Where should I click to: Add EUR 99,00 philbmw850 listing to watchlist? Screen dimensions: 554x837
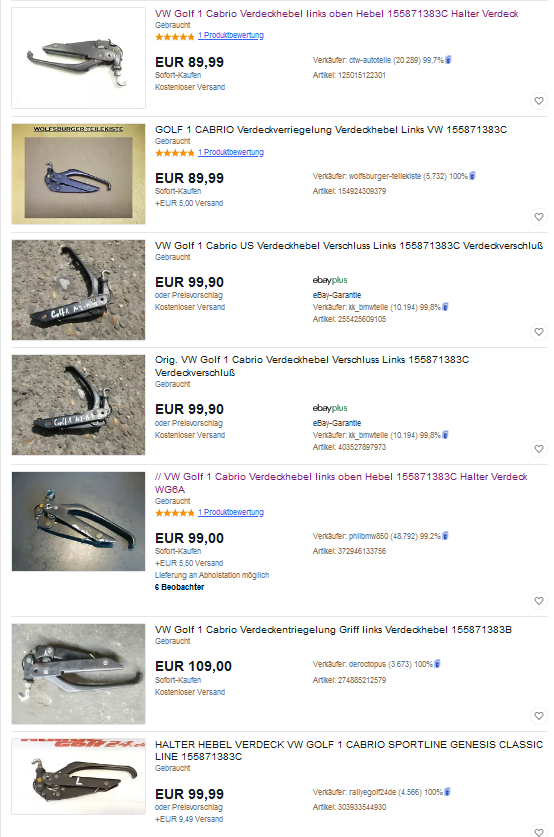pyautogui.click(x=539, y=601)
